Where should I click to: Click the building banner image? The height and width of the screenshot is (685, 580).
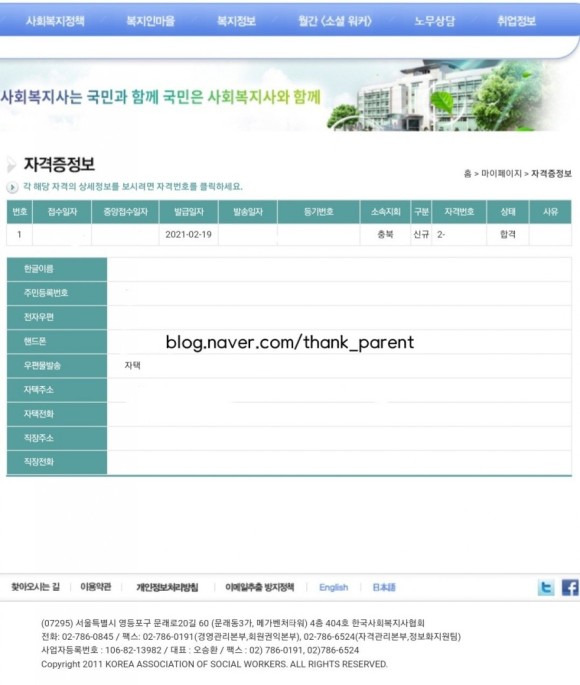(441, 95)
